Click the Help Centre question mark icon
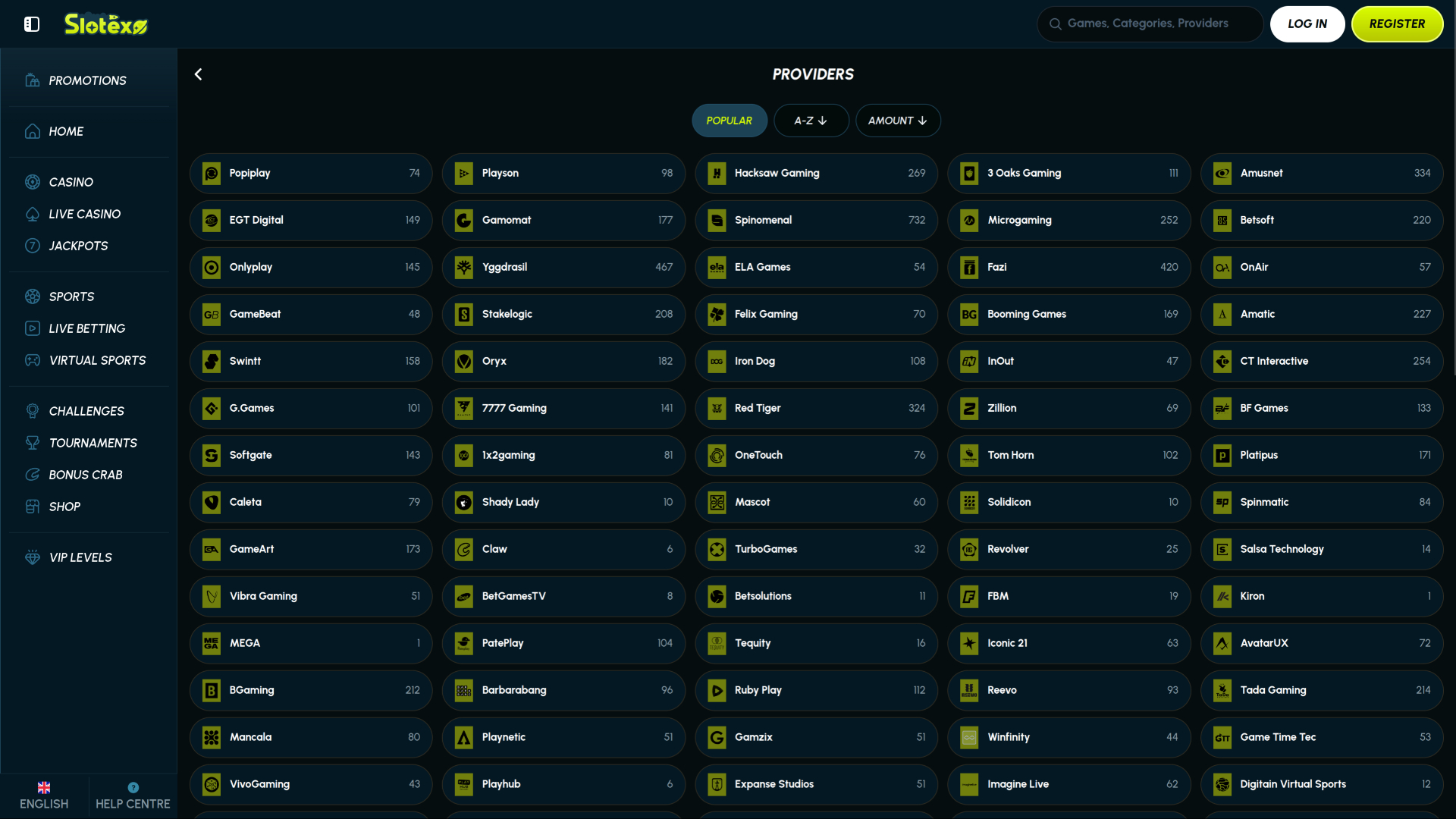This screenshot has height=819, width=1456. 133,787
